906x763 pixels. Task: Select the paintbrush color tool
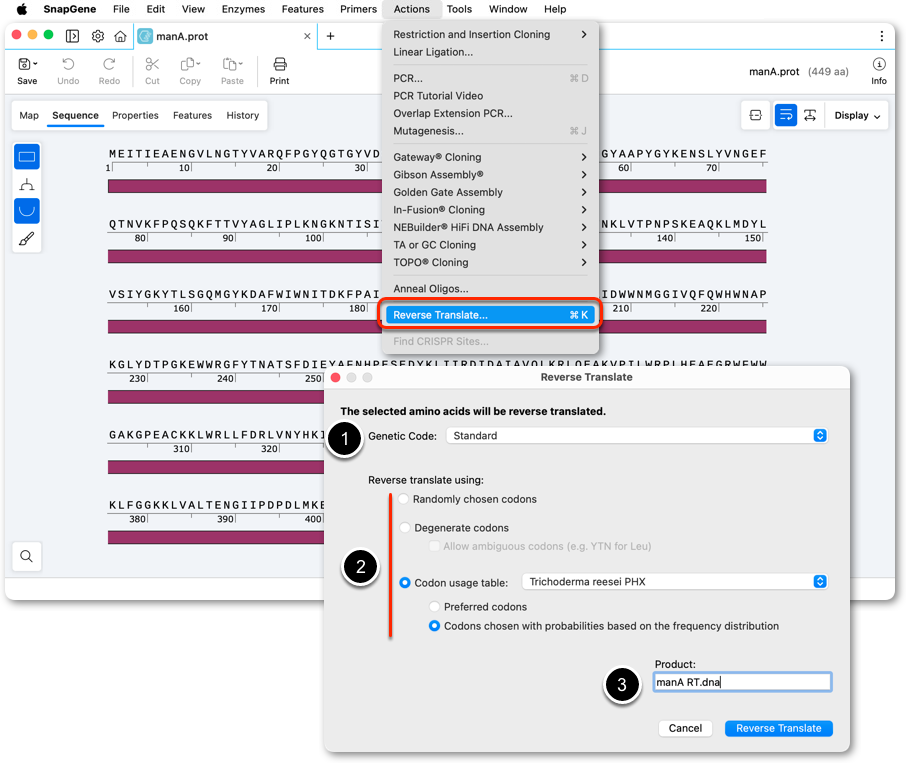click(27, 239)
